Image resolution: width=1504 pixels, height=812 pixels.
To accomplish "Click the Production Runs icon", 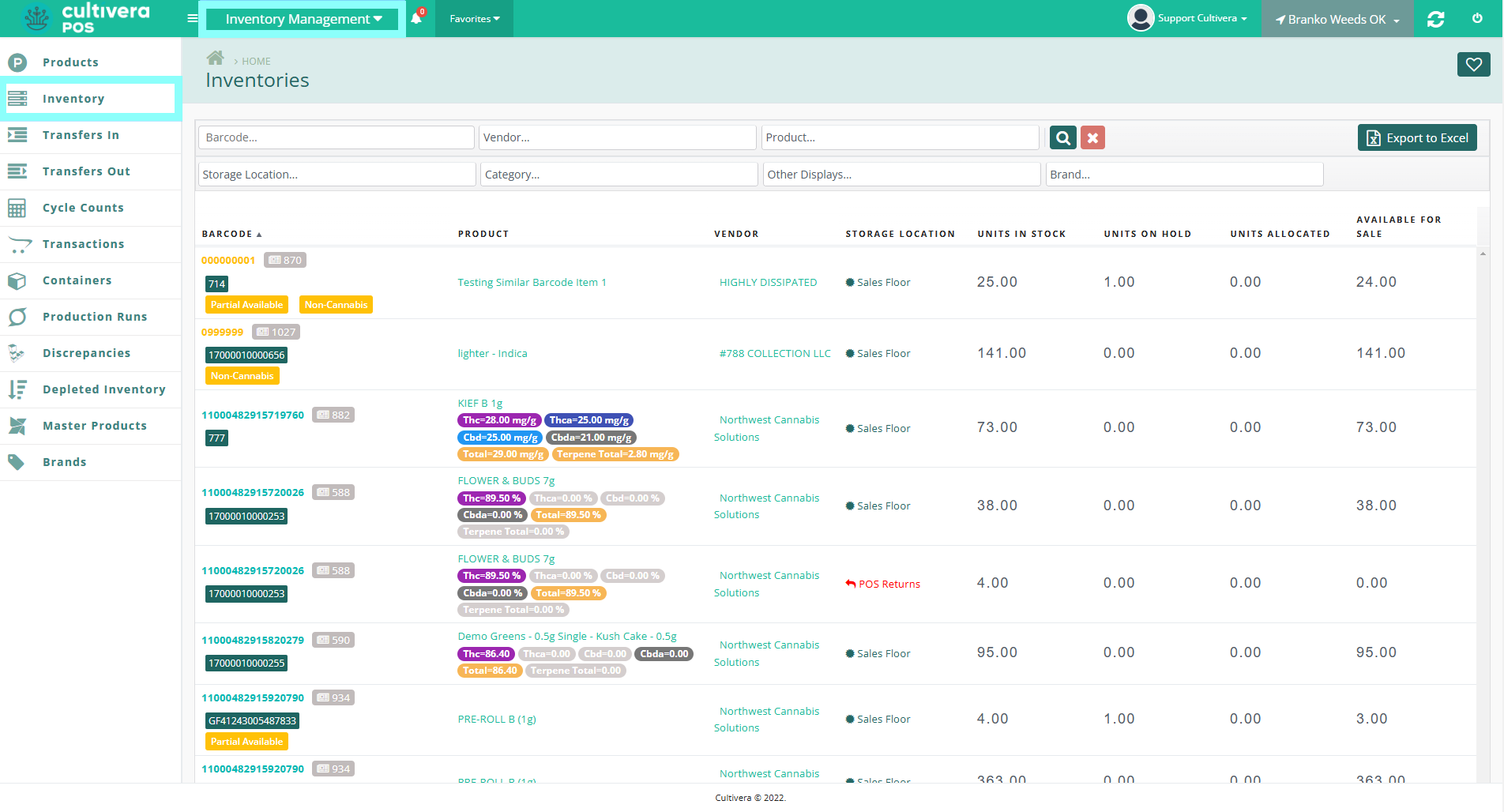I will coord(17,317).
